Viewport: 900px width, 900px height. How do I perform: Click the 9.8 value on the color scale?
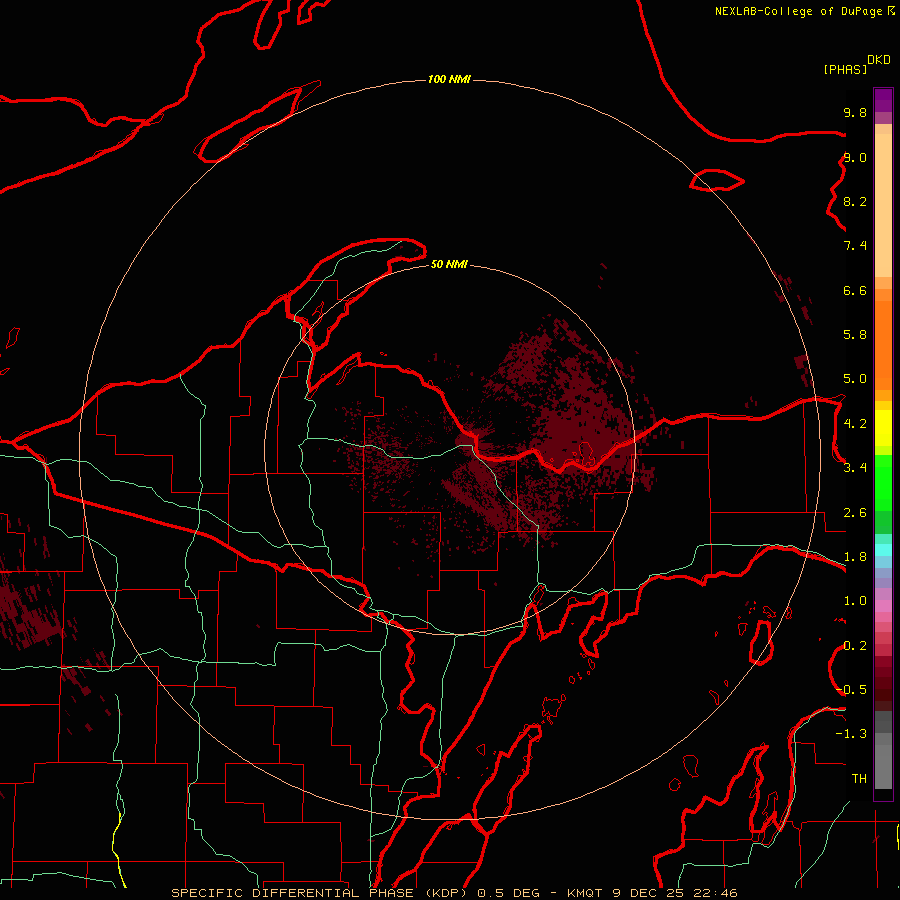(x=855, y=112)
